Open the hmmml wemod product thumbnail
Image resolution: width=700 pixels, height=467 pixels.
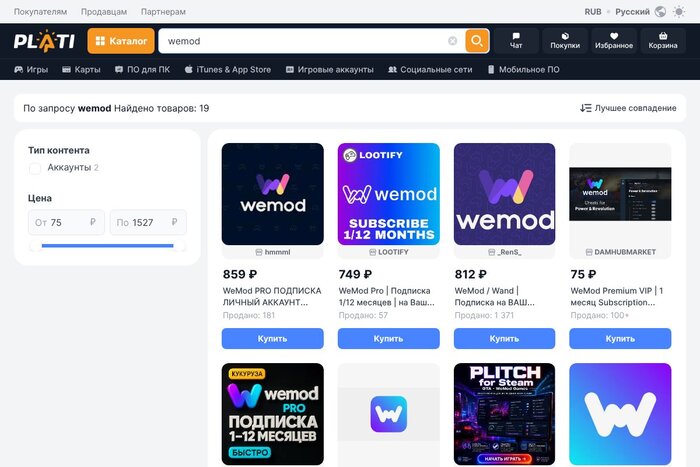pos(272,194)
